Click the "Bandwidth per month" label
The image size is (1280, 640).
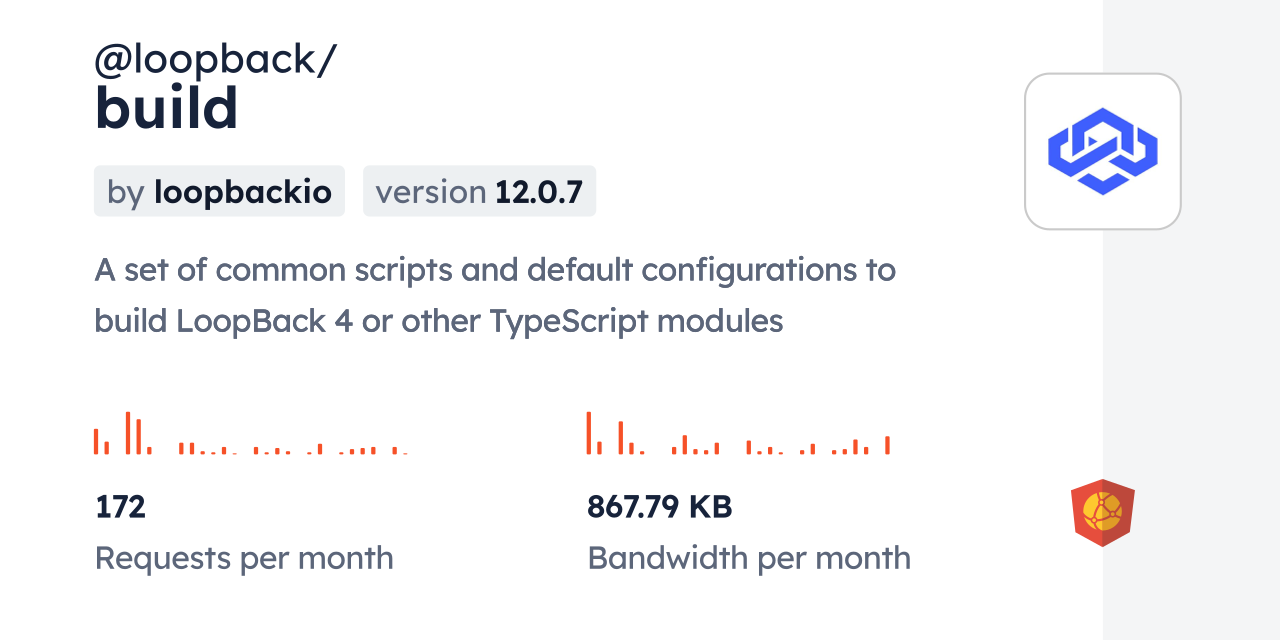click(748, 558)
